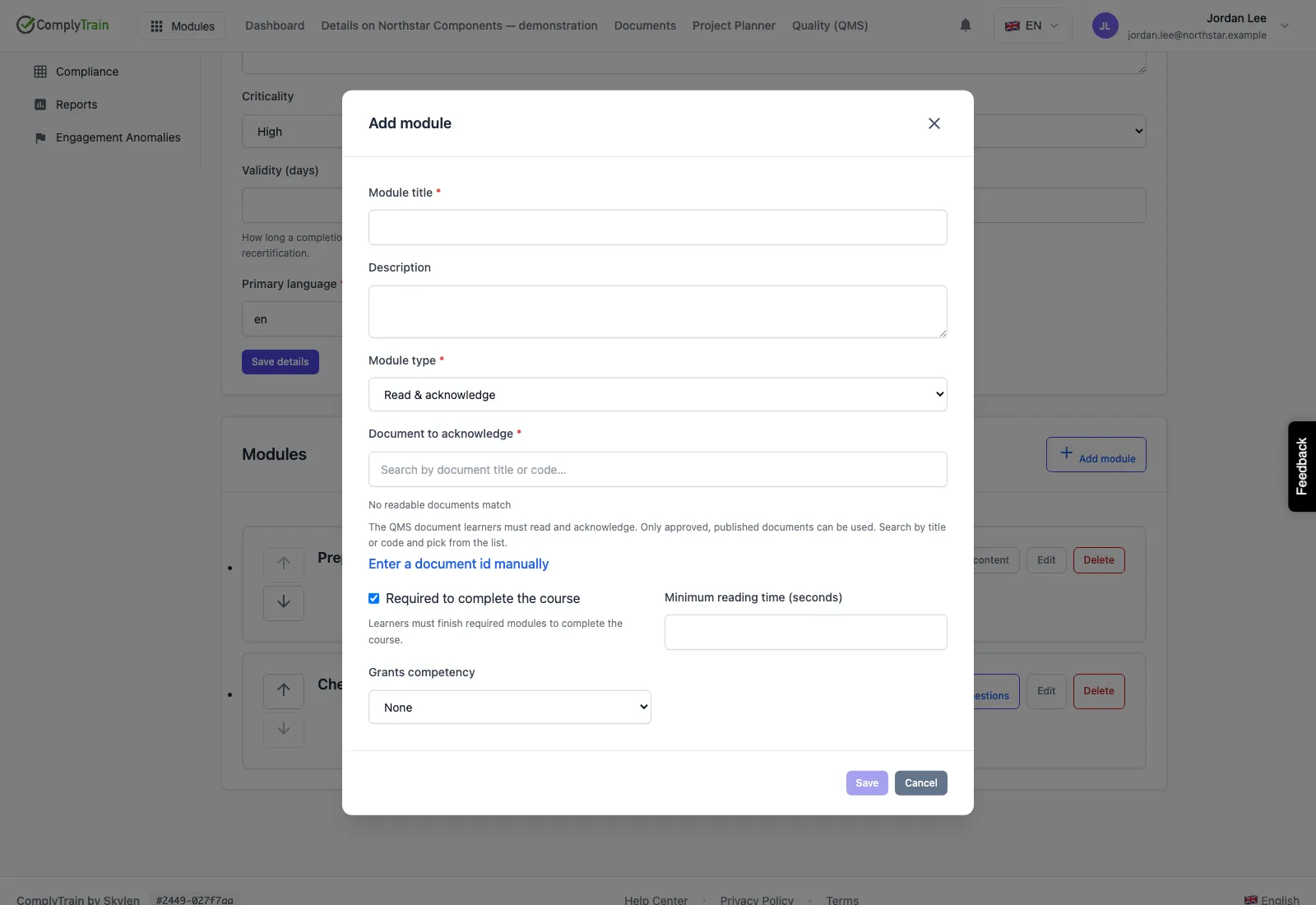The width and height of the screenshot is (1316, 905).
Task: Open the Module type dropdown
Action: (x=657, y=395)
